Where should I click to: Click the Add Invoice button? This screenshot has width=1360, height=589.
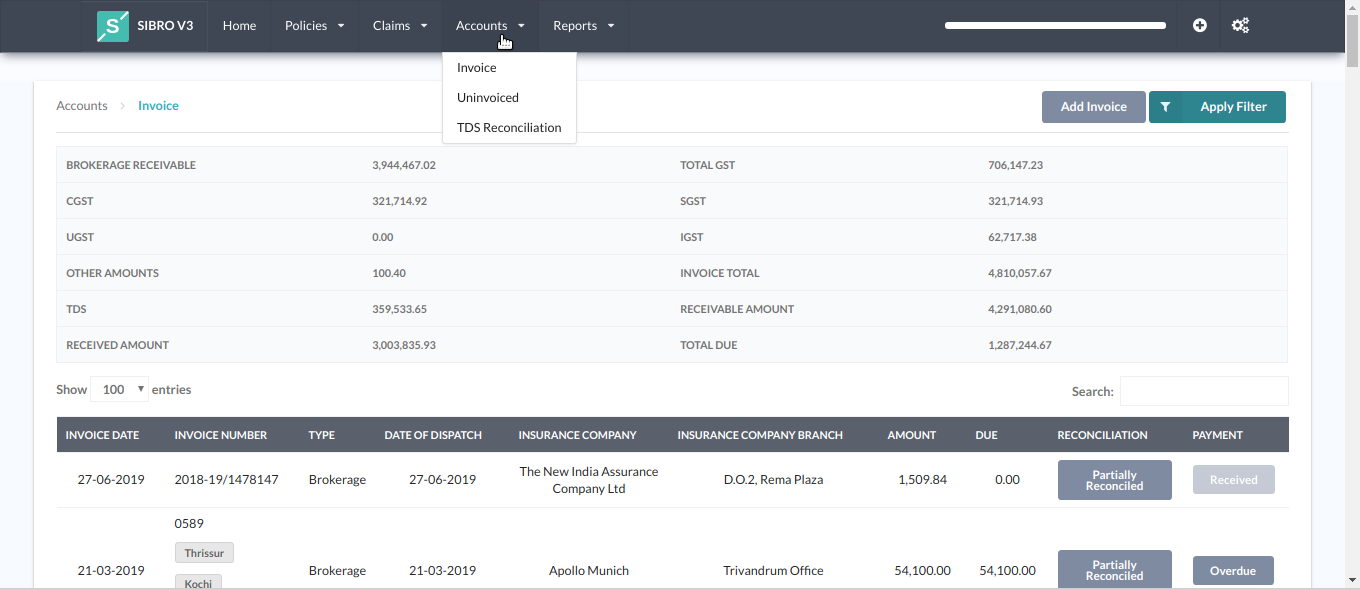(x=1093, y=107)
